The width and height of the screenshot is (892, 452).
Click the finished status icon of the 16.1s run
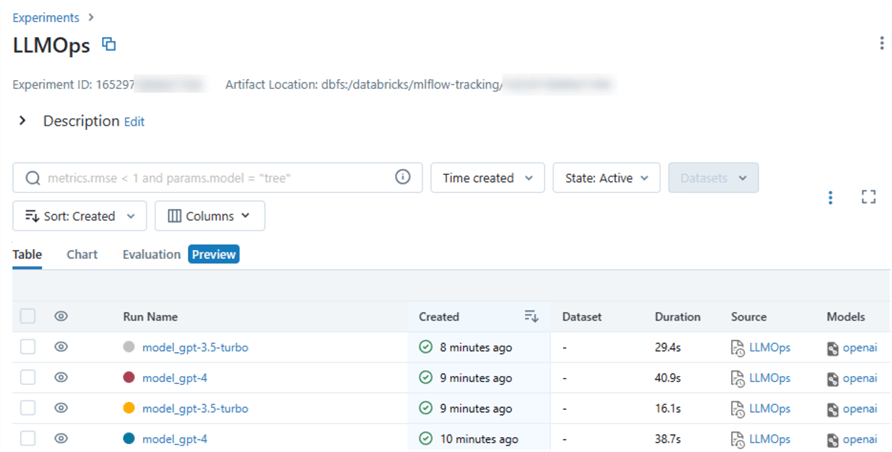coord(426,408)
